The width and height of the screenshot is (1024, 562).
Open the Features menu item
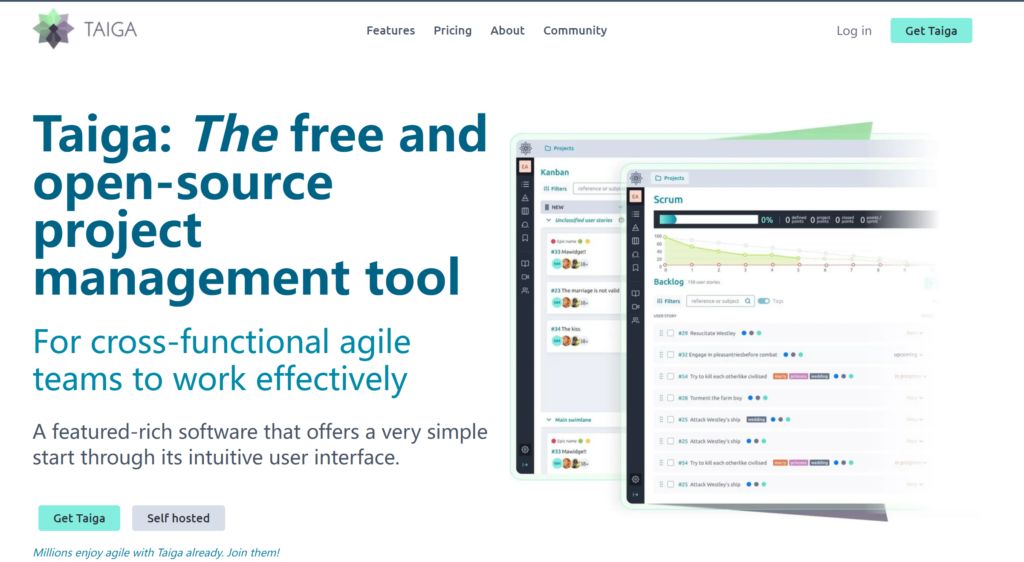[x=391, y=31]
